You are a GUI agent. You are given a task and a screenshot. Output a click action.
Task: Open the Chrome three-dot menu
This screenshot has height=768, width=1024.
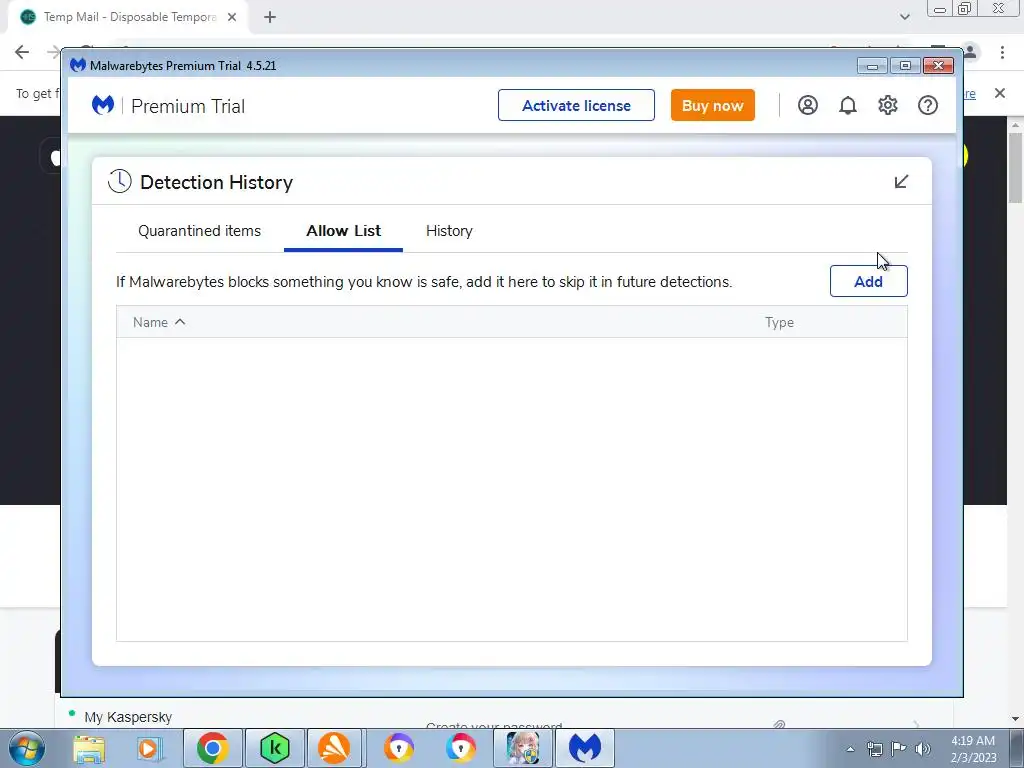pos(1002,52)
